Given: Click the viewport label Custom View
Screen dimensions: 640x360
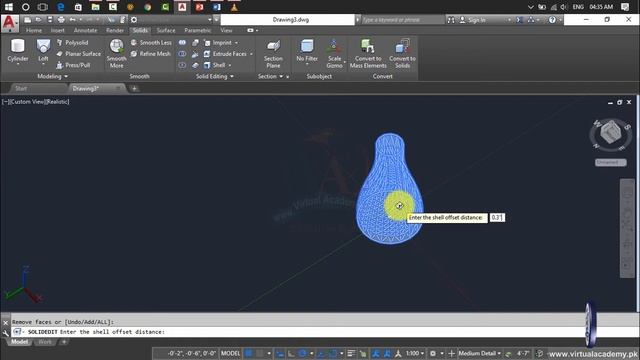Looking at the screenshot, I should coord(28,102).
